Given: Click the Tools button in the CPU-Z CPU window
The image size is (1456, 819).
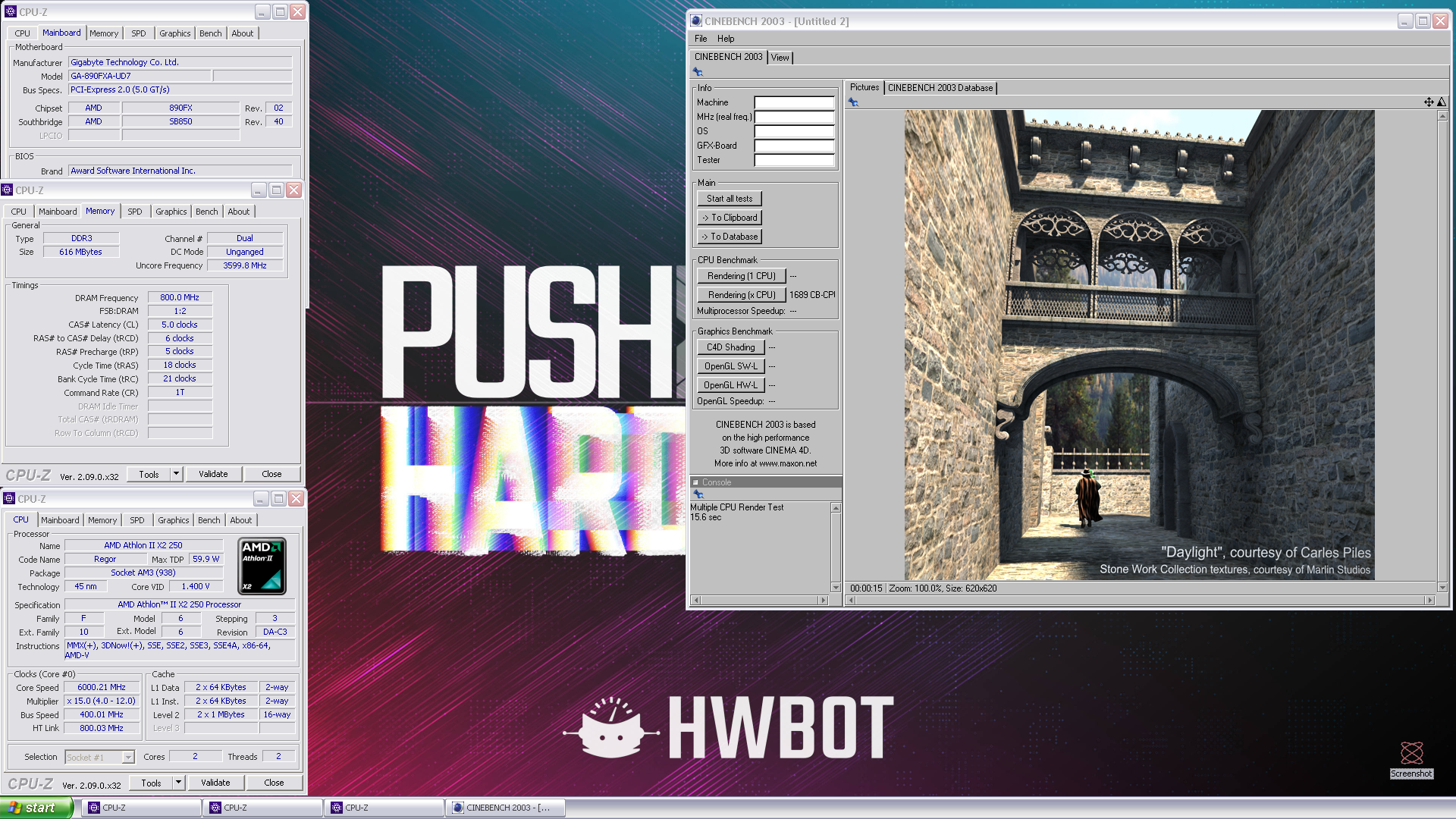Looking at the screenshot, I should [x=152, y=783].
